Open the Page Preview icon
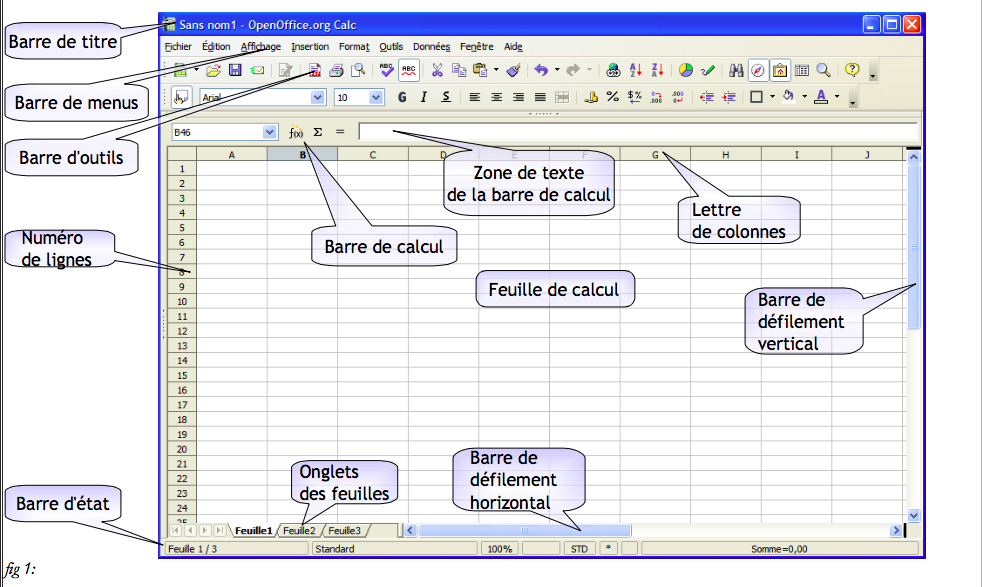This screenshot has height=587, width=982. tap(358, 70)
